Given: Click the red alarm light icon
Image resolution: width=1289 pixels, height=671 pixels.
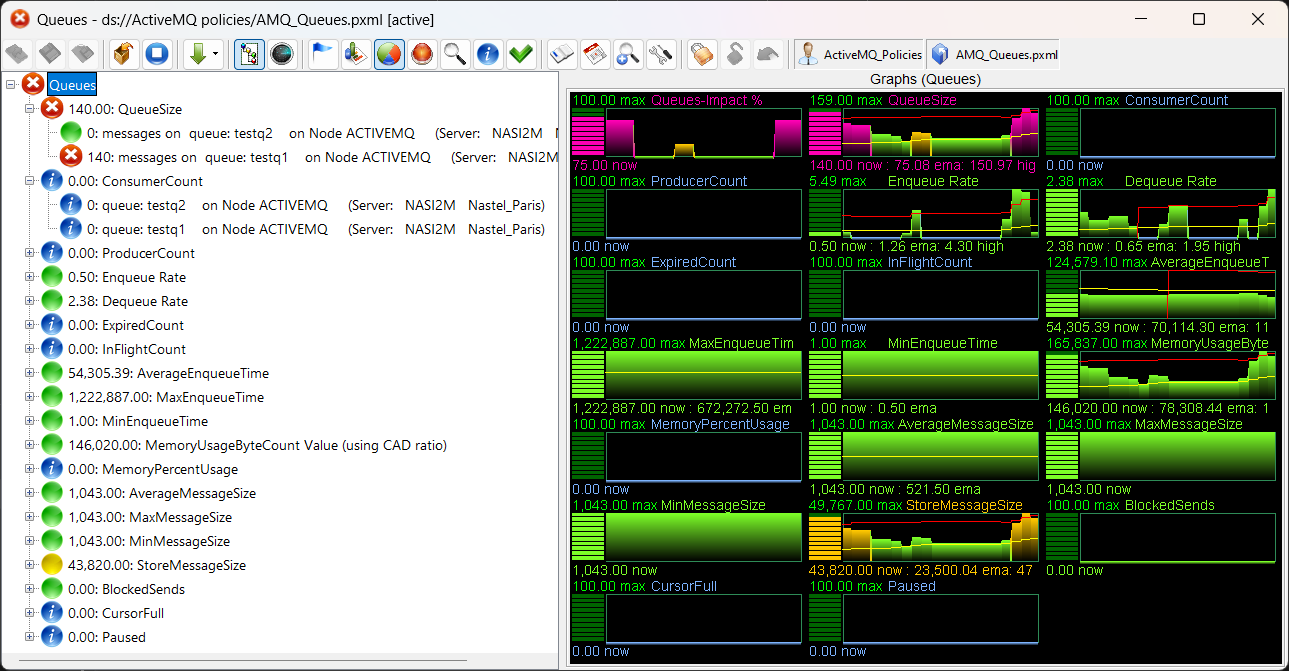Looking at the screenshot, I should pyautogui.click(x=422, y=54).
